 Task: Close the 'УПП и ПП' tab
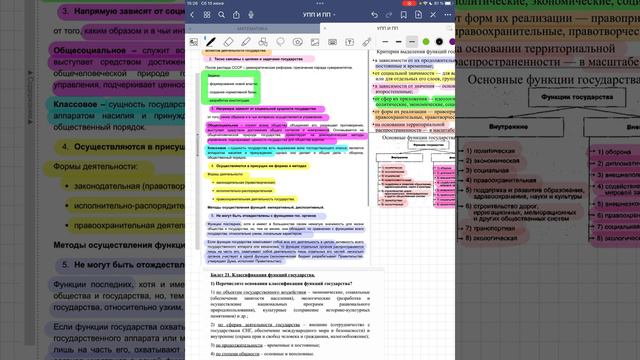click(324, 29)
